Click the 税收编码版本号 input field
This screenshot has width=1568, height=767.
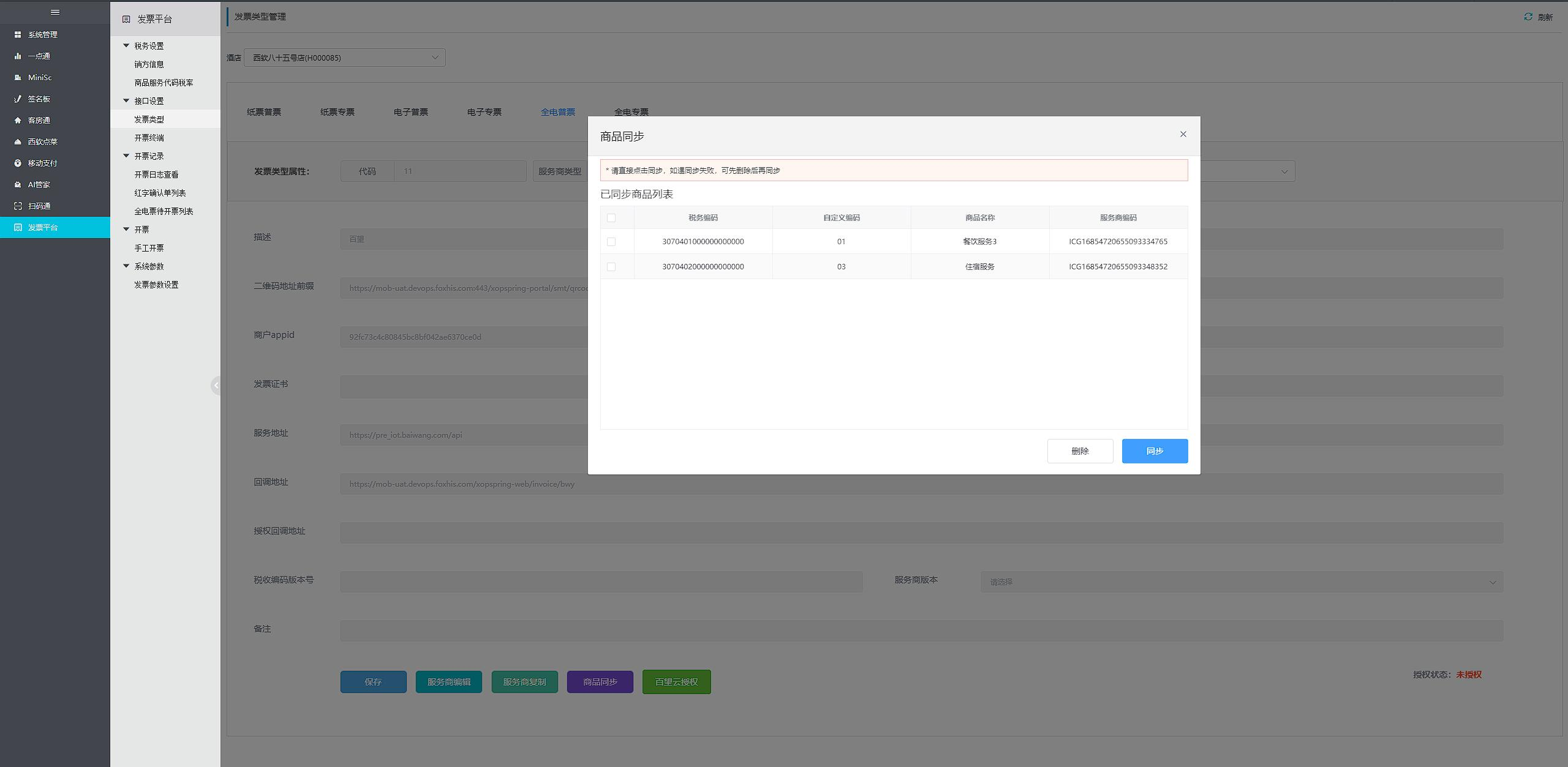(x=601, y=582)
